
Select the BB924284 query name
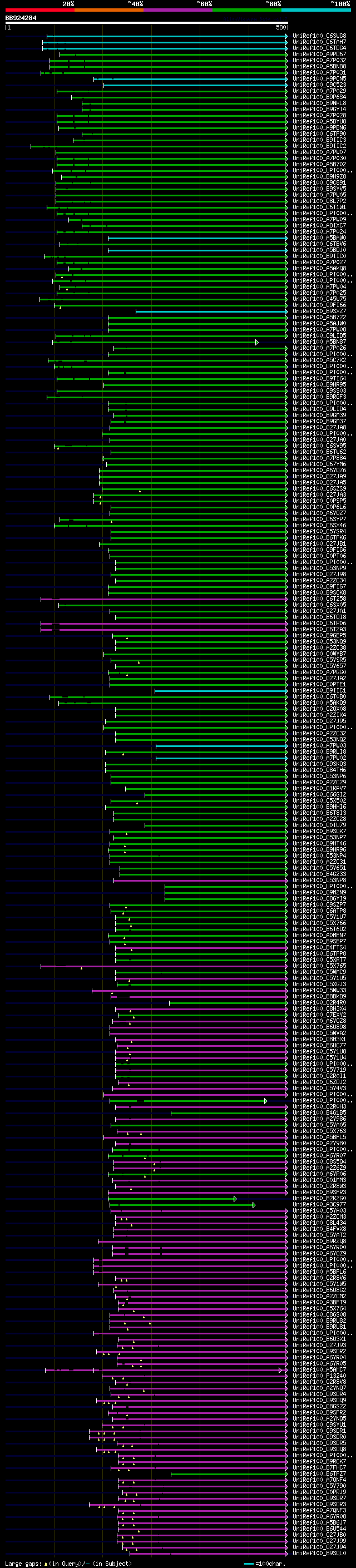[21, 18]
